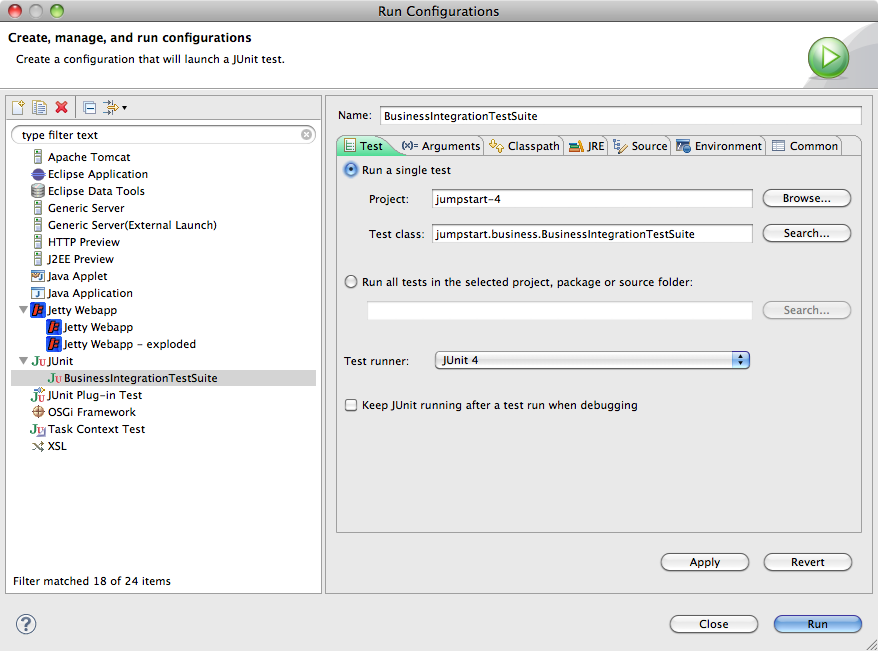
Task: Switch to the Environment tab
Action: click(719, 146)
